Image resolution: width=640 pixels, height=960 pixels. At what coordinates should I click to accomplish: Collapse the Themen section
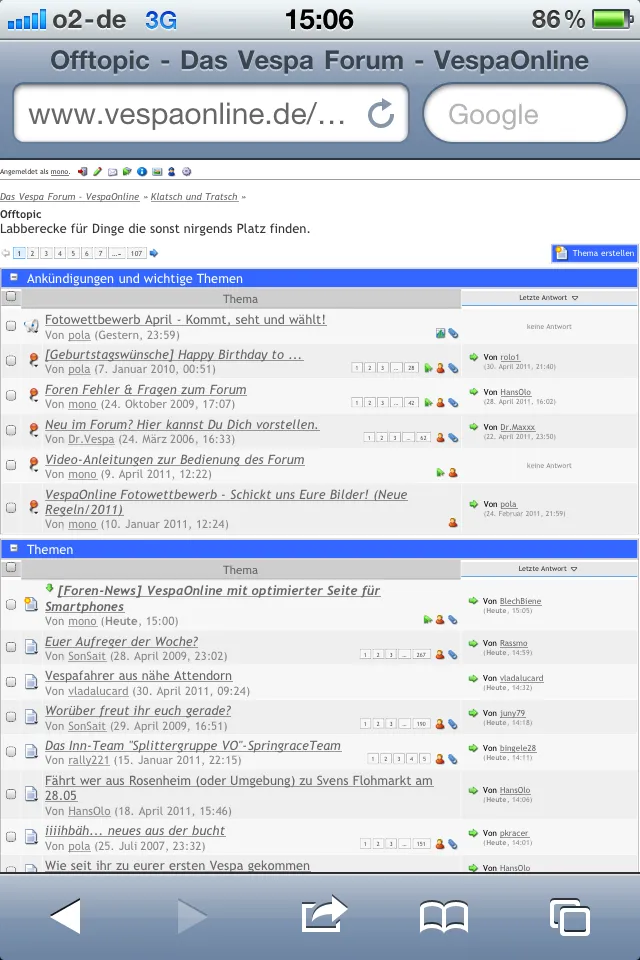[x=13, y=549]
